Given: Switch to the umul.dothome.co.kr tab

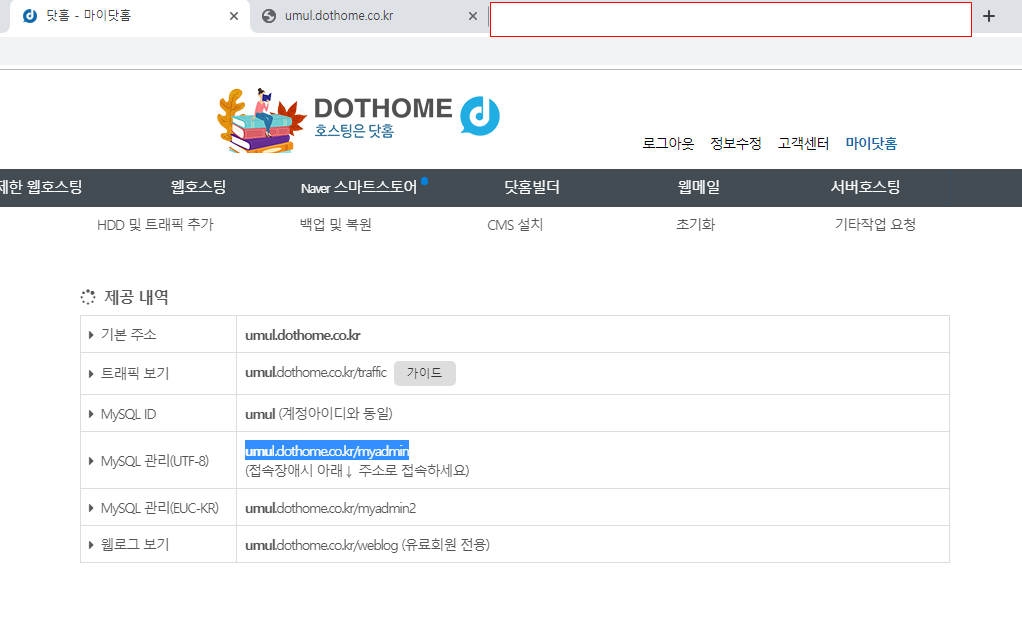Looking at the screenshot, I should click(370, 16).
